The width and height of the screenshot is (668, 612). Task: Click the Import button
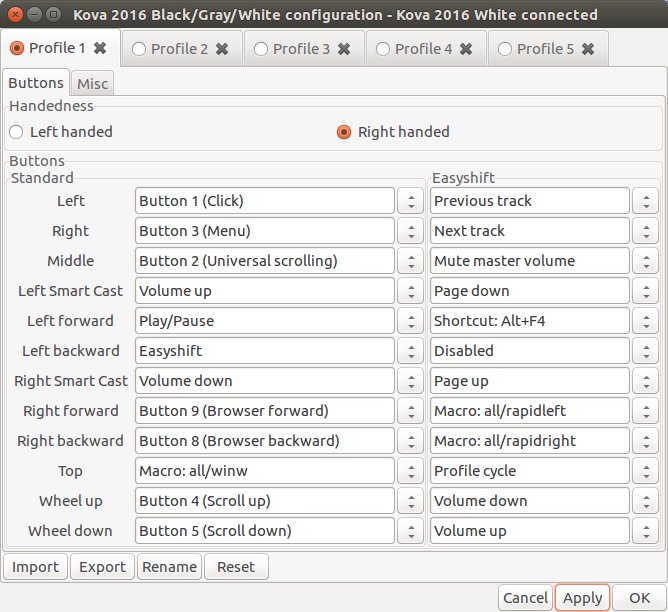point(35,567)
